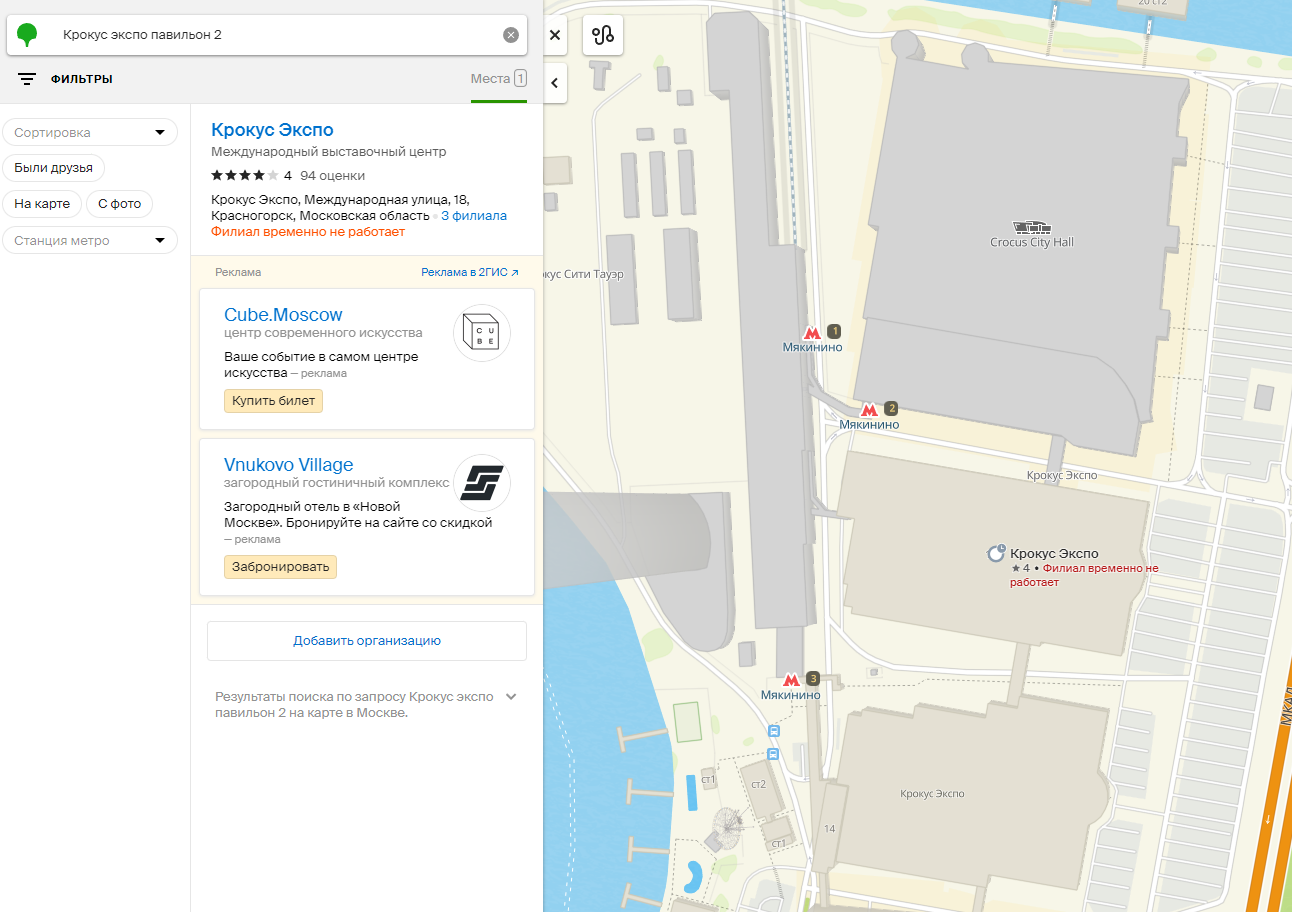Switch to the Места tab
1292x912 pixels.
pyautogui.click(x=498, y=79)
